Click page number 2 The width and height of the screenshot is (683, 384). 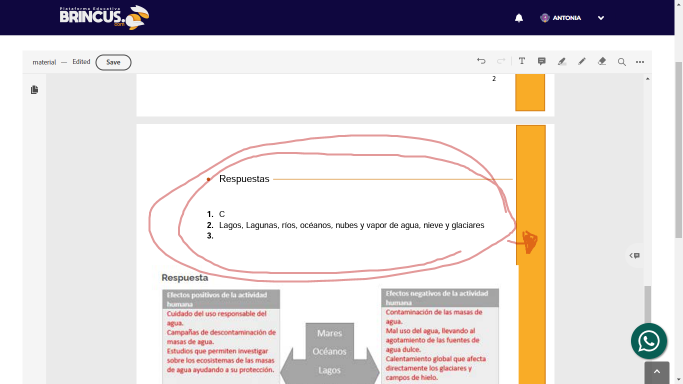(x=494, y=78)
